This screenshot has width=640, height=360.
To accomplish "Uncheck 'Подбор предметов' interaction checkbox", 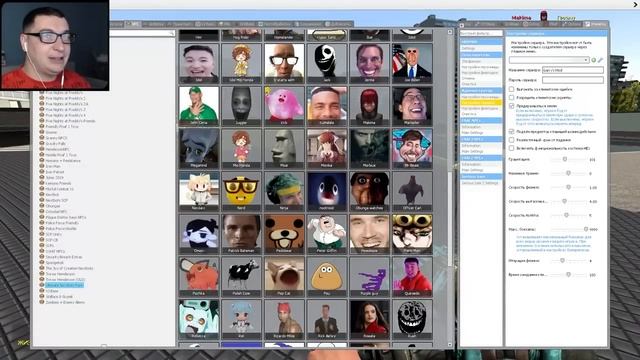I will (511, 131).
